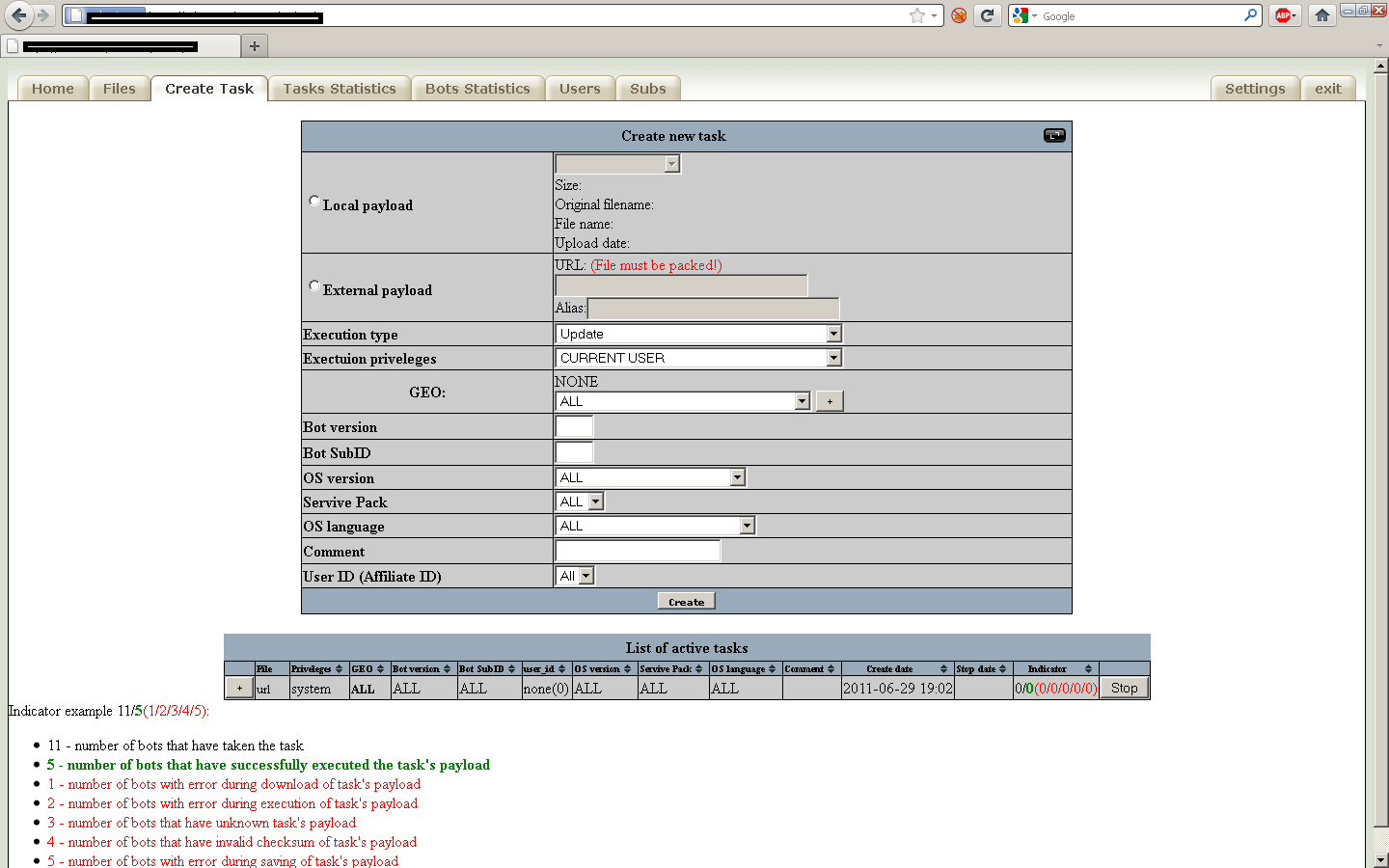The image size is (1389, 868).
Task: Click the bookmark star in address bar
Action: click(916, 15)
